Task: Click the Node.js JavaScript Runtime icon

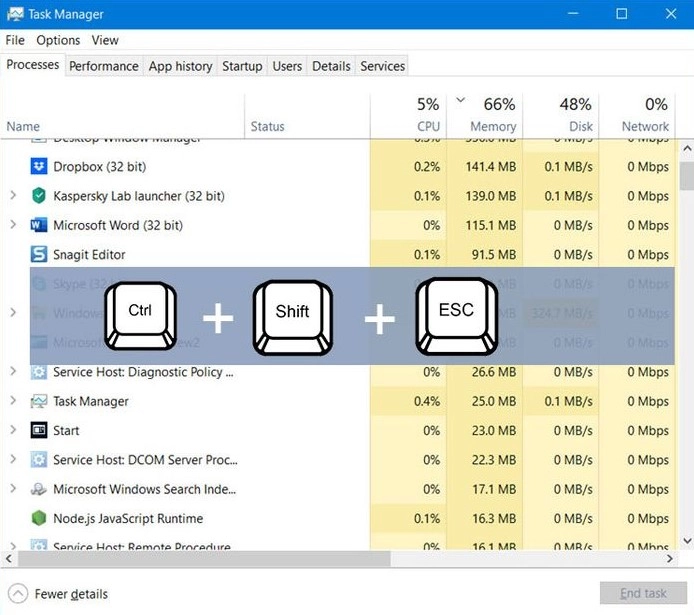Action: pyautogui.click(x=39, y=518)
